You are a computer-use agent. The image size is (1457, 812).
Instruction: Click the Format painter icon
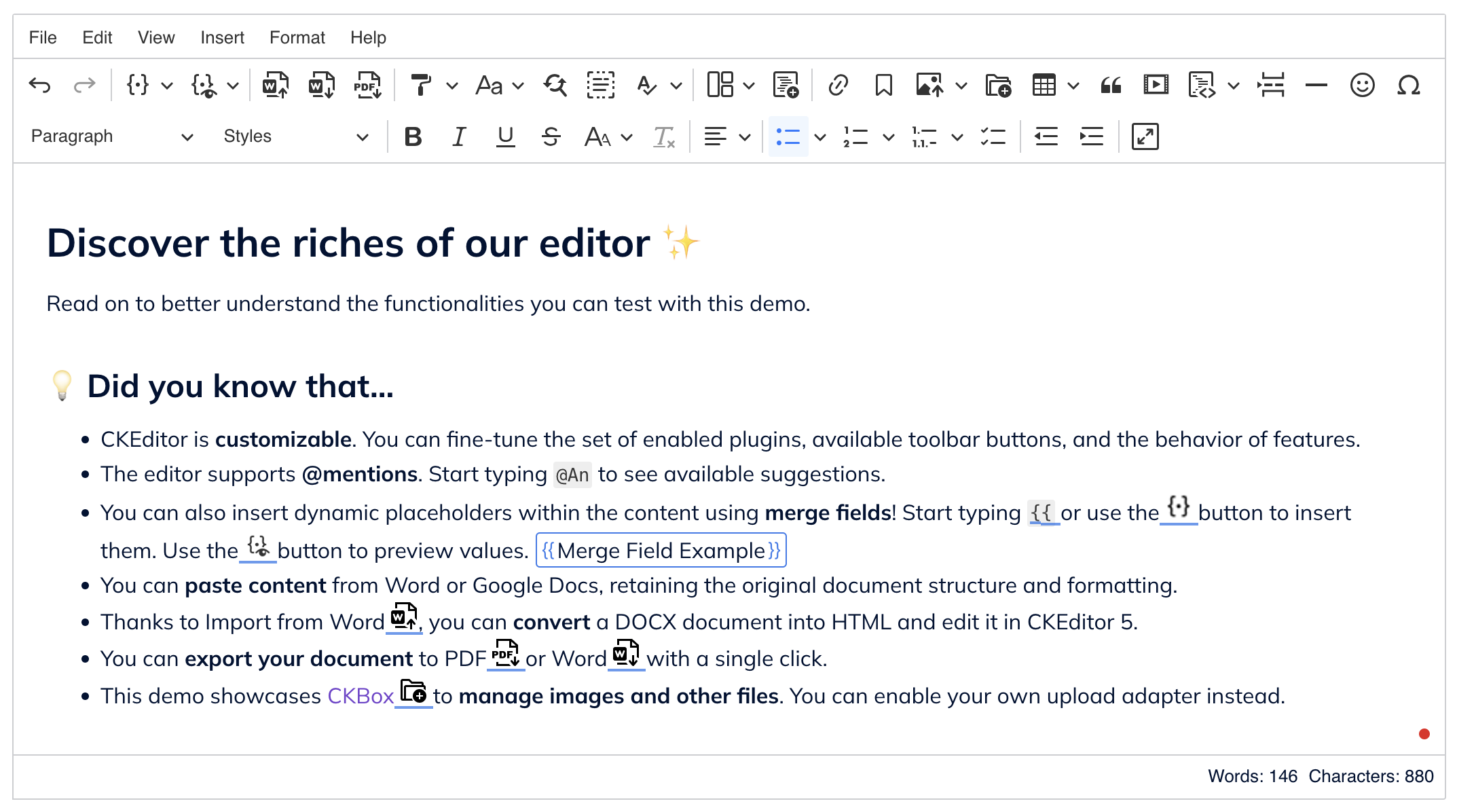[x=421, y=86]
